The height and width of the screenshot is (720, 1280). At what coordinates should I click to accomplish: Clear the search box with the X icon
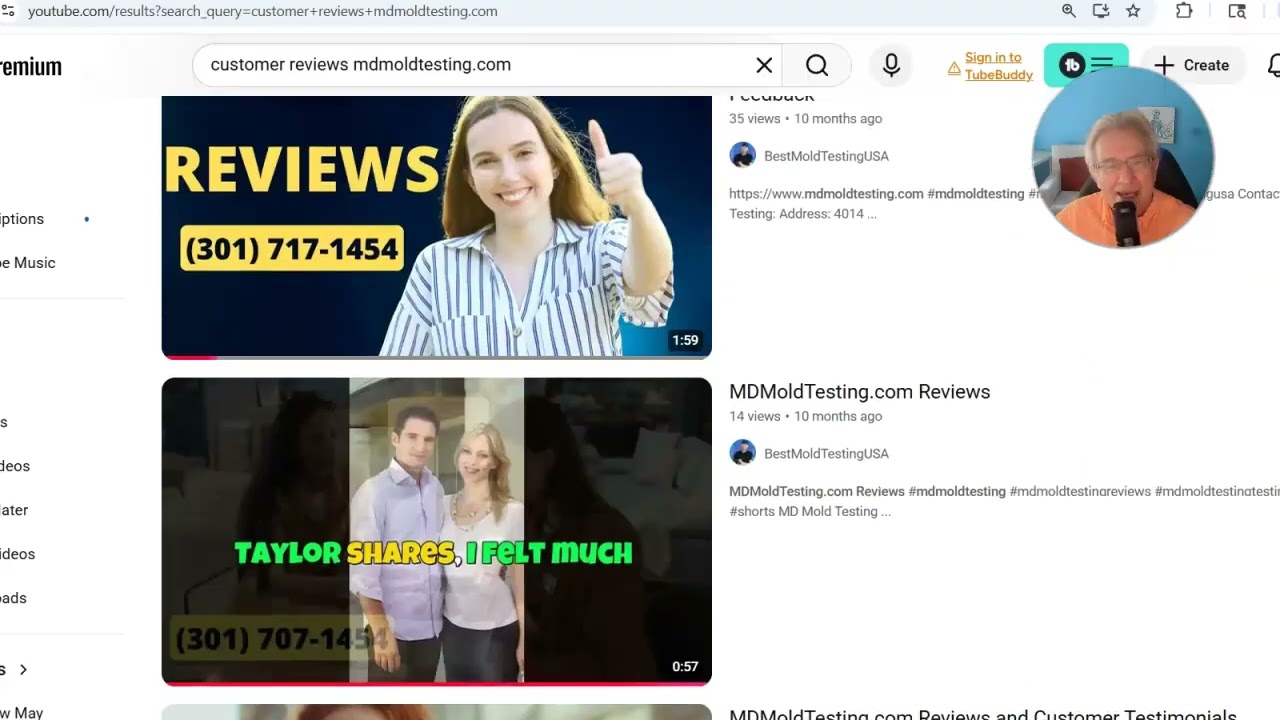pyautogui.click(x=764, y=65)
